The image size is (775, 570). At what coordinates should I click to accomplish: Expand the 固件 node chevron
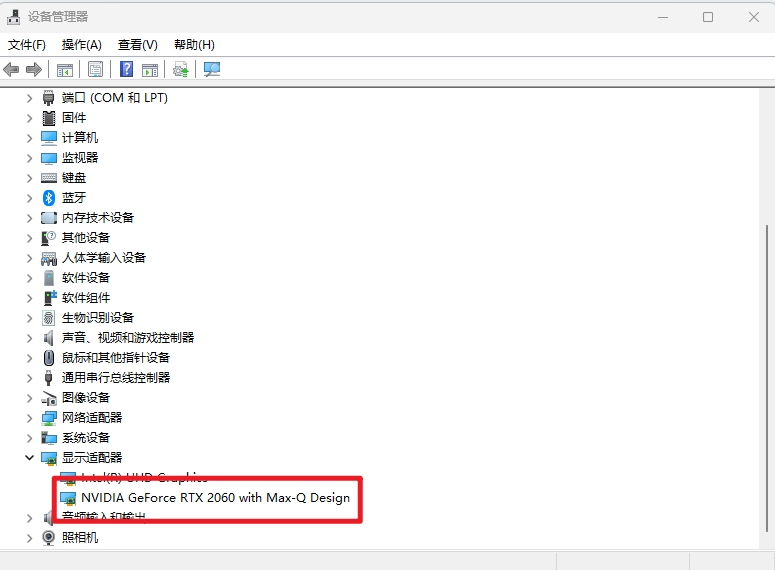tap(29, 118)
